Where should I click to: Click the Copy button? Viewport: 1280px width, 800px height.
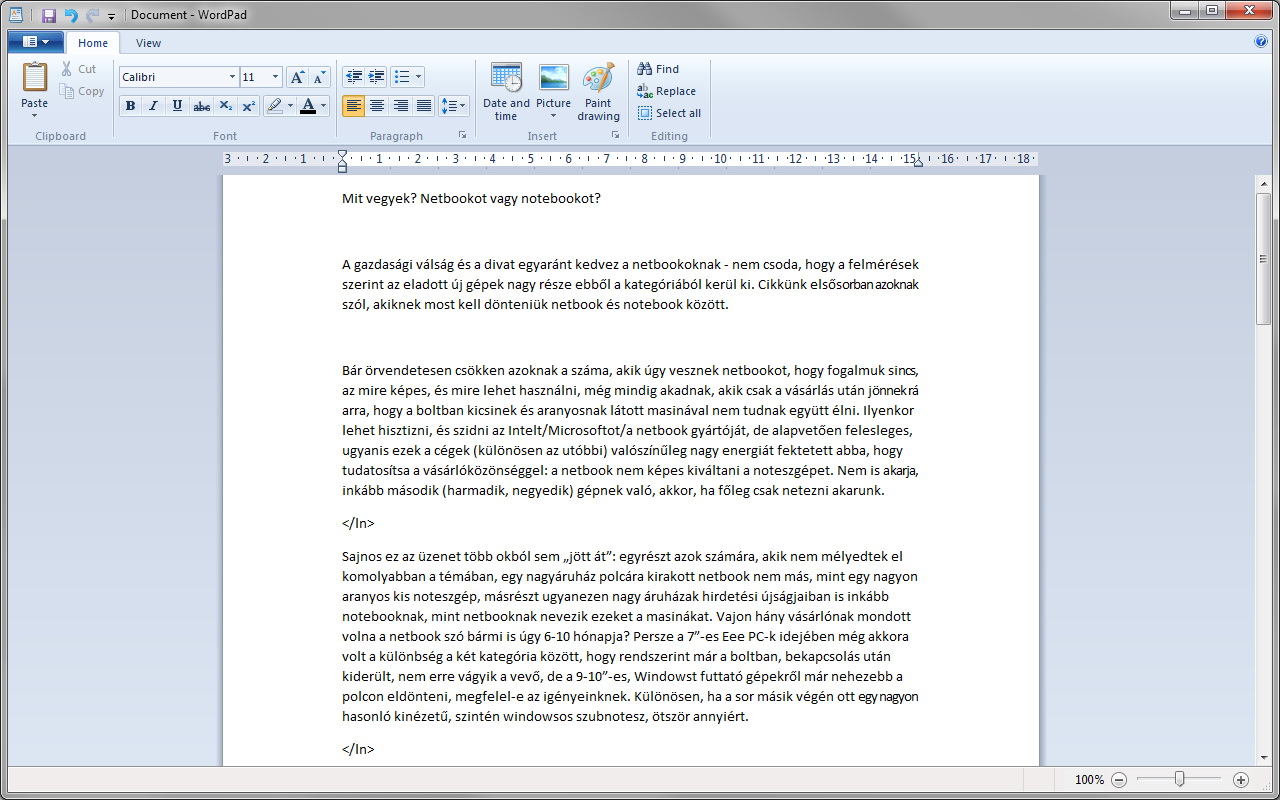click(82, 91)
